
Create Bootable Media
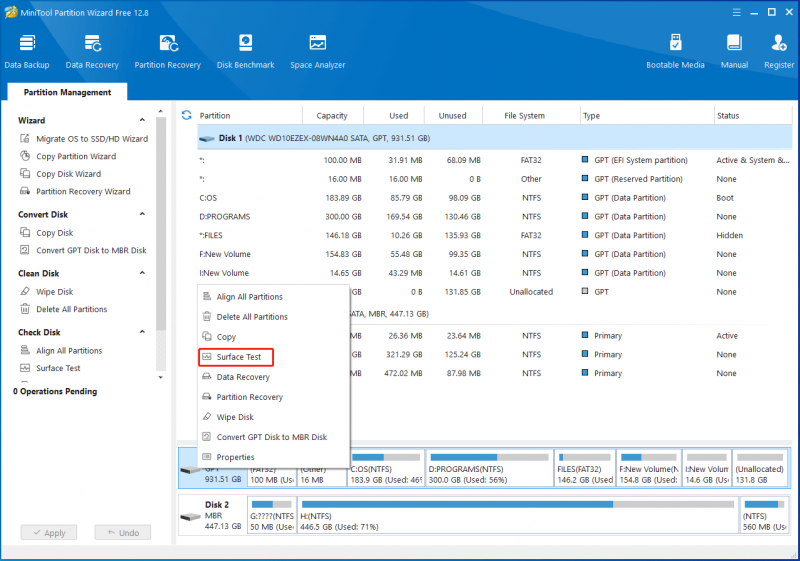pos(675,51)
